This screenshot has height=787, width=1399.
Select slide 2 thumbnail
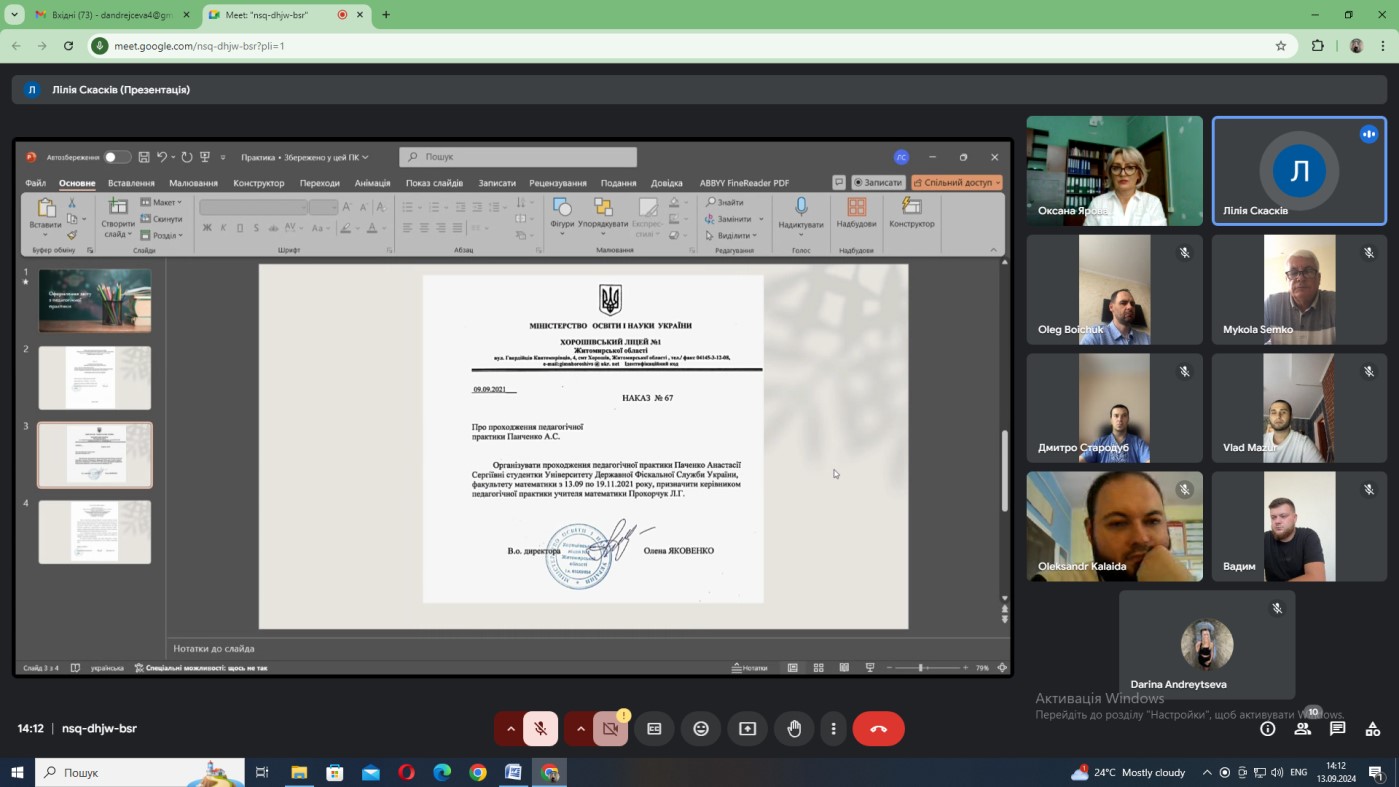(95, 378)
